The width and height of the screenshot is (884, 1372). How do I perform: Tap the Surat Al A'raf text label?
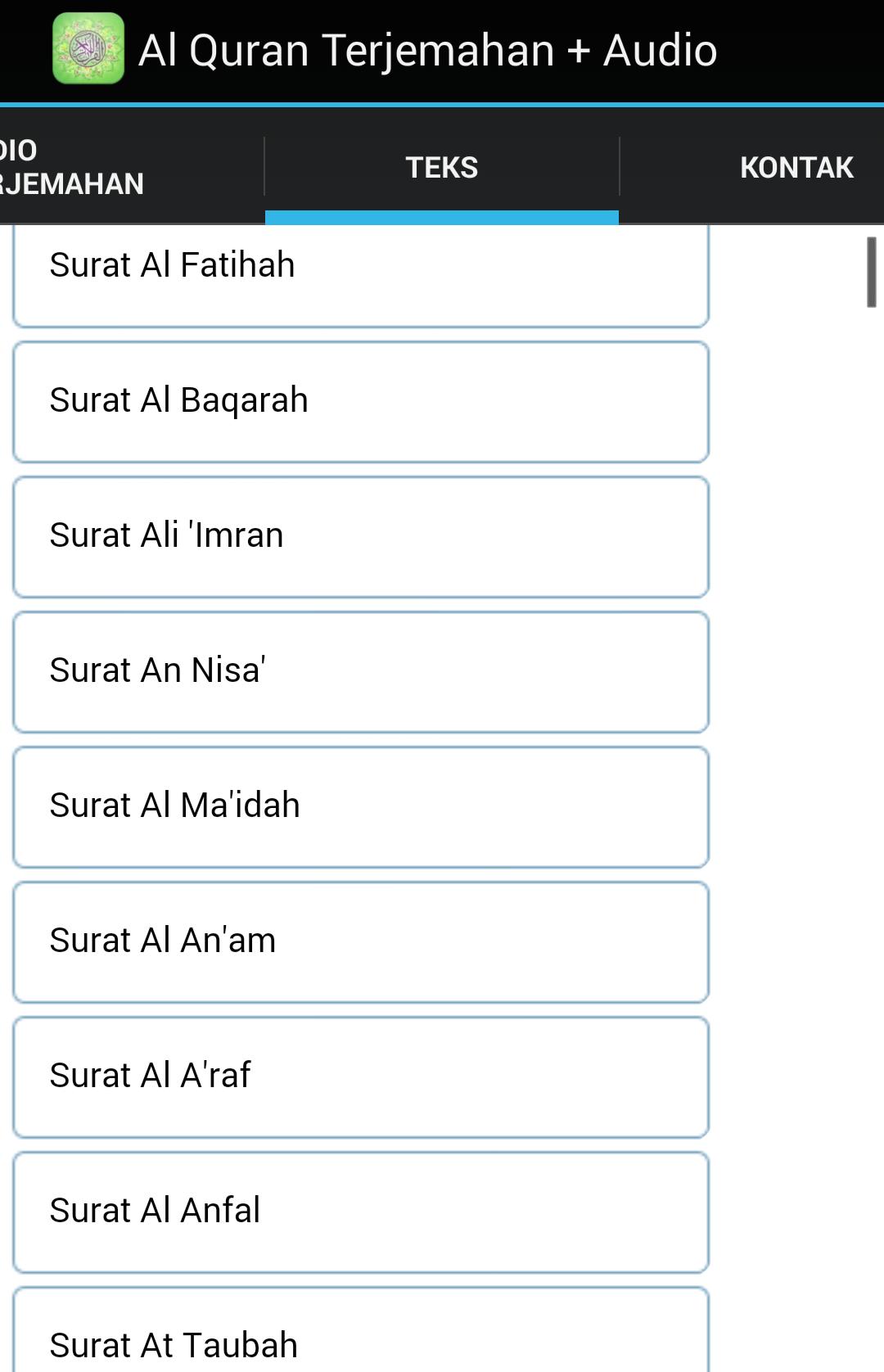150,1075
